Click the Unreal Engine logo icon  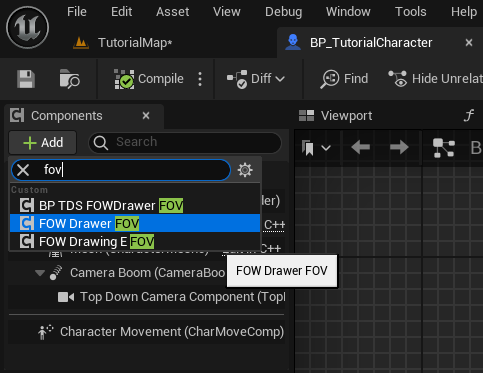pyautogui.click(x=27, y=27)
